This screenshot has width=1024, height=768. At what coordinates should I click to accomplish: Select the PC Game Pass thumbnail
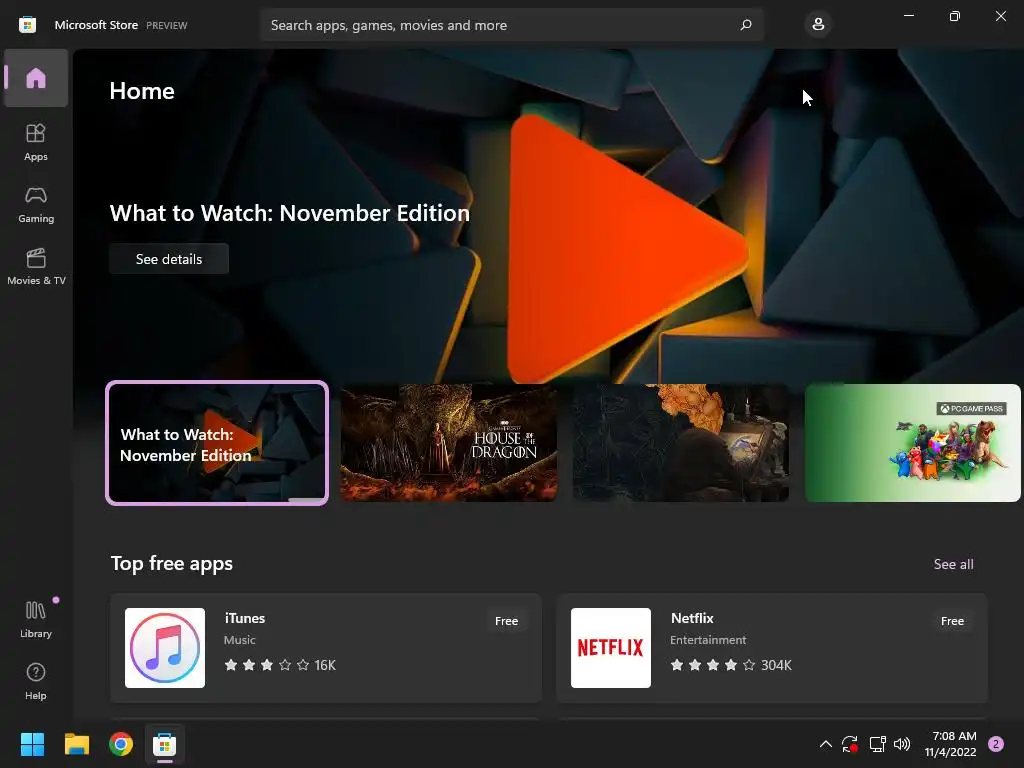coord(913,443)
